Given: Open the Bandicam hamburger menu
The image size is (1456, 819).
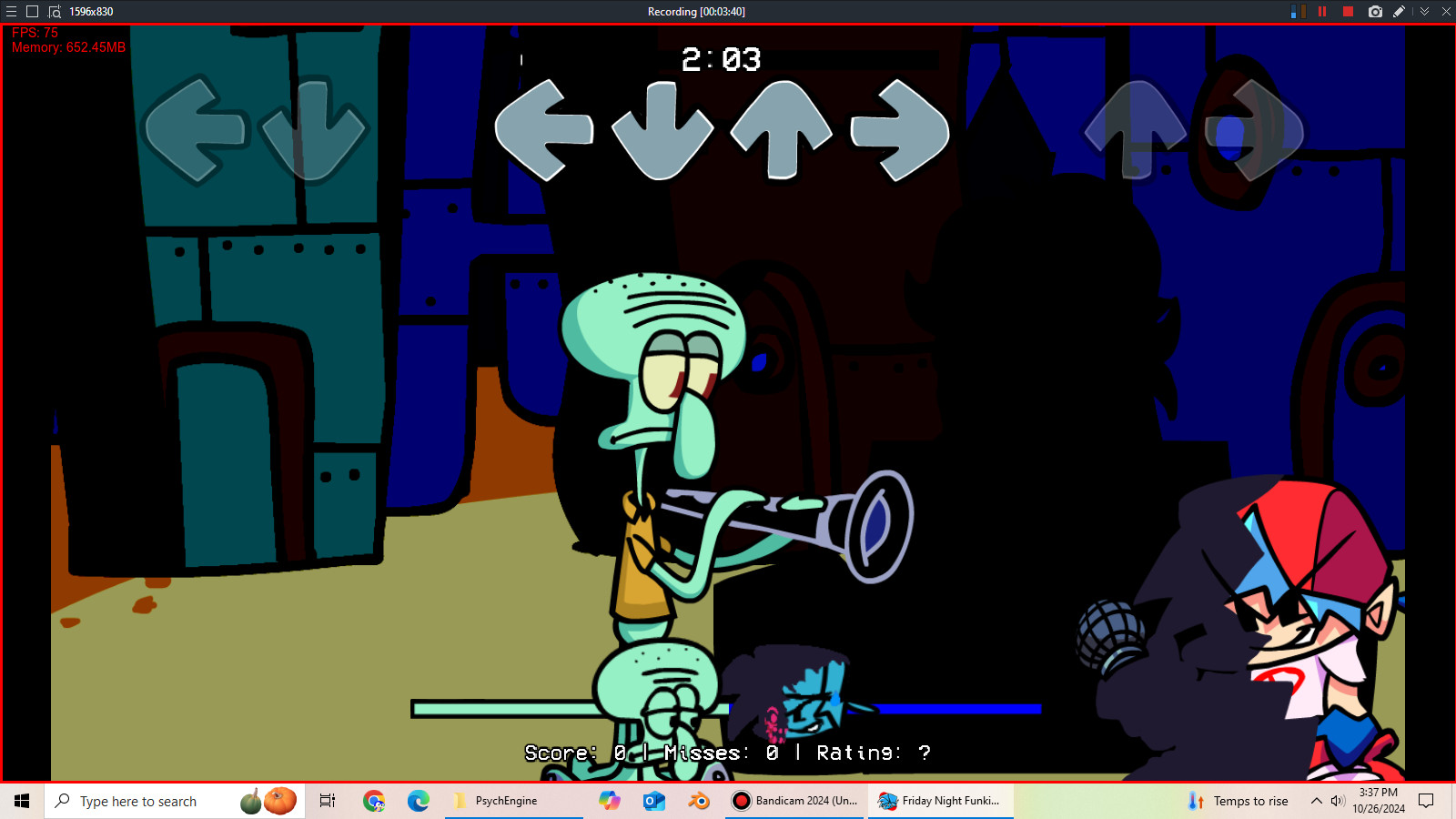Looking at the screenshot, I should click(12, 12).
